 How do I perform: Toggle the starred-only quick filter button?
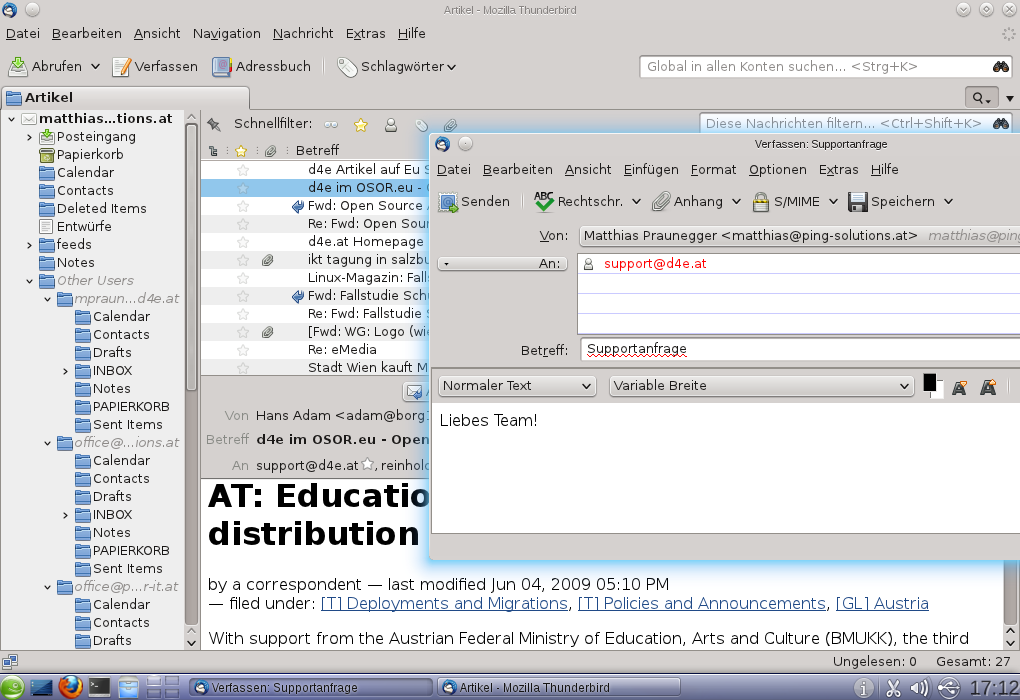tap(360, 124)
